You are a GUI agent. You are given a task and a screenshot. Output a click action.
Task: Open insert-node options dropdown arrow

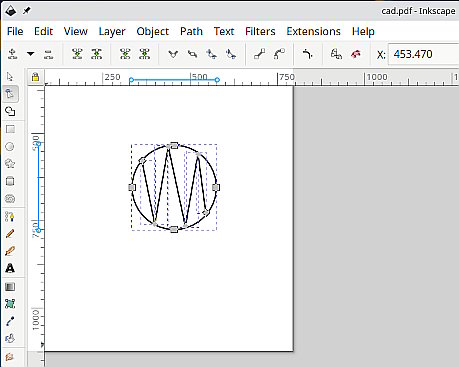tap(31, 54)
